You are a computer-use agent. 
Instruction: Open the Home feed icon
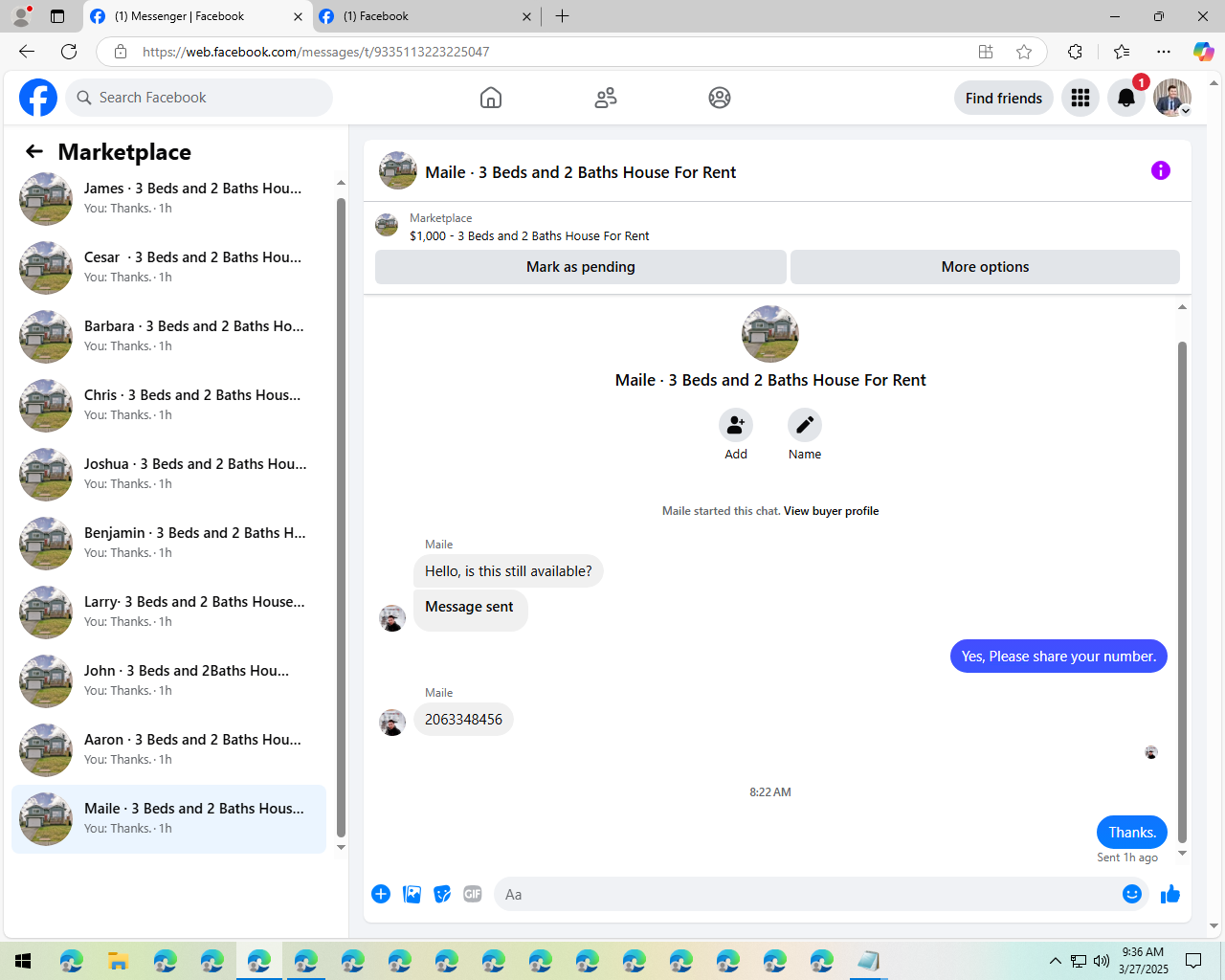click(x=491, y=98)
